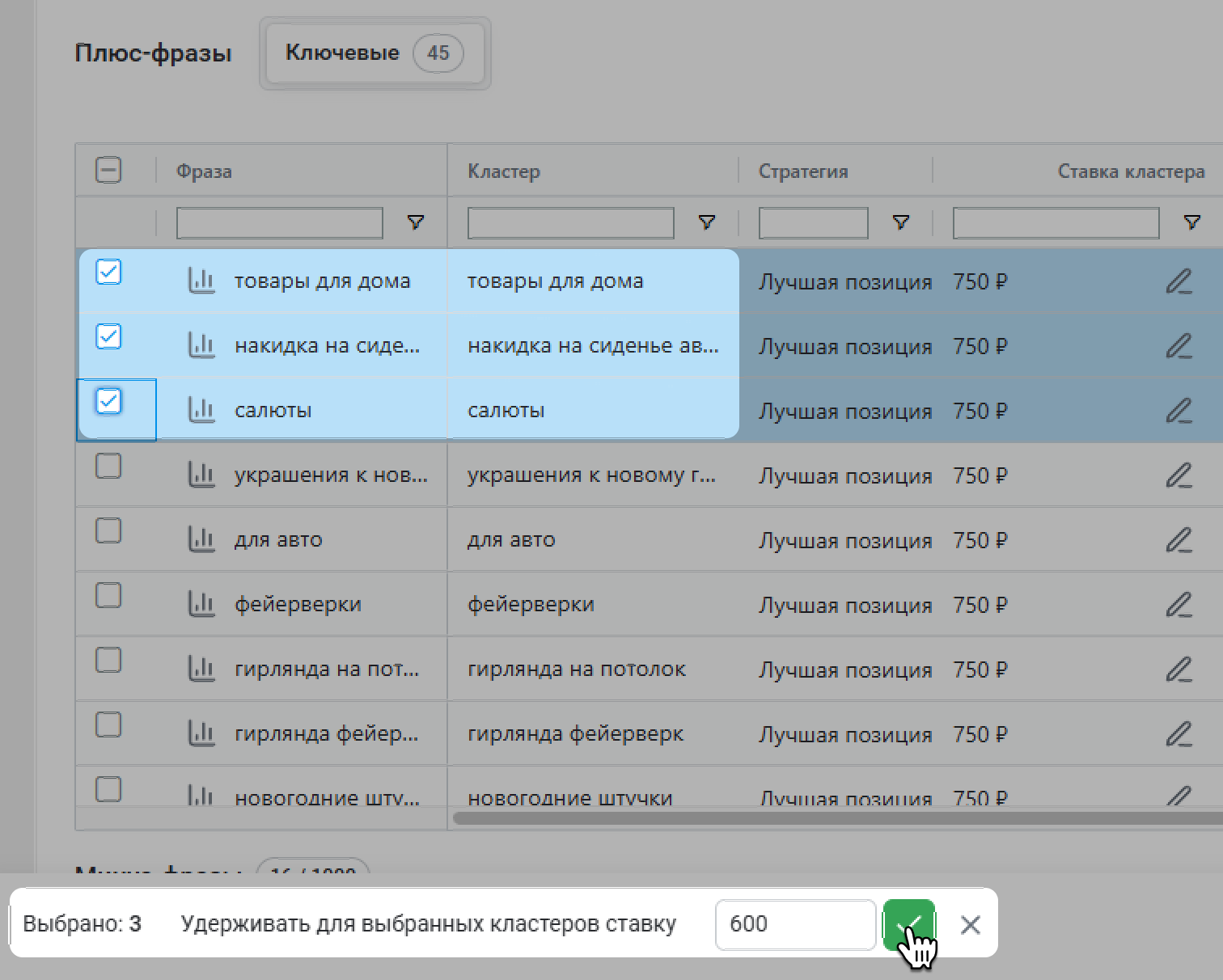The width and height of the screenshot is (1223, 980).
Task: Uncheck the 'накидка на сиденье' row checkbox
Action: point(108,336)
